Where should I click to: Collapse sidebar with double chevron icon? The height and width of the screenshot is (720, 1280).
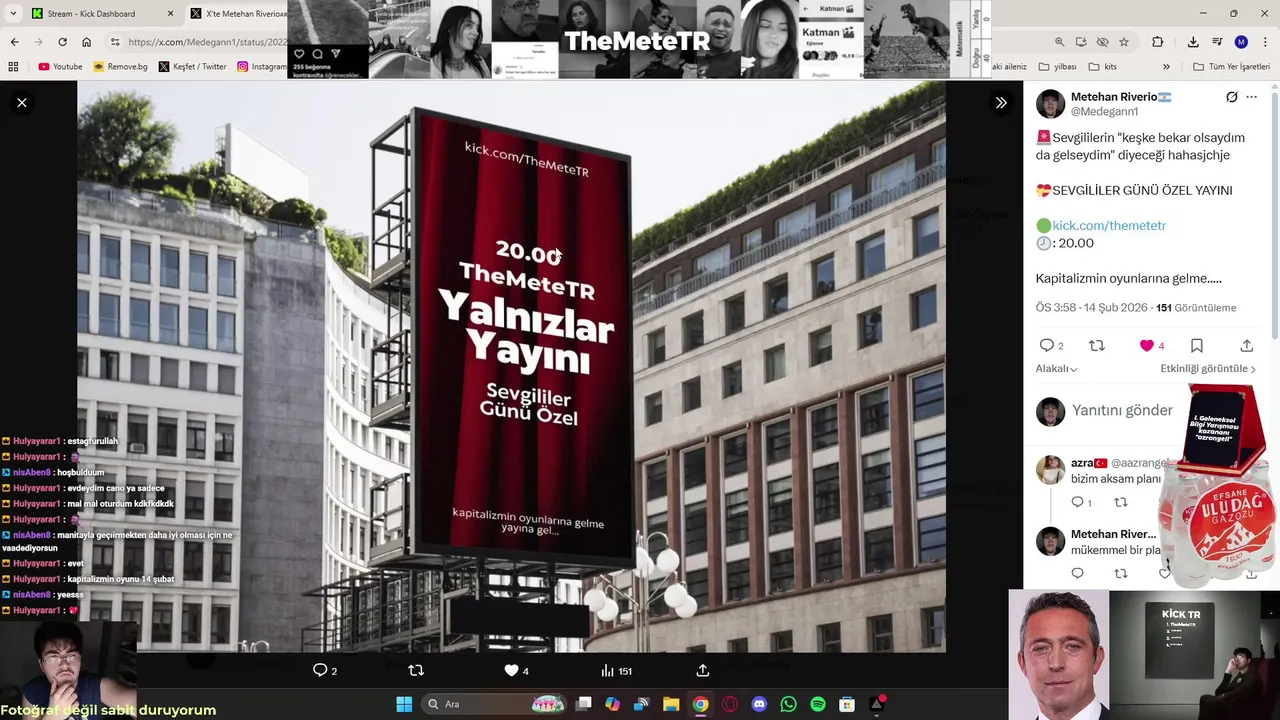(1001, 103)
